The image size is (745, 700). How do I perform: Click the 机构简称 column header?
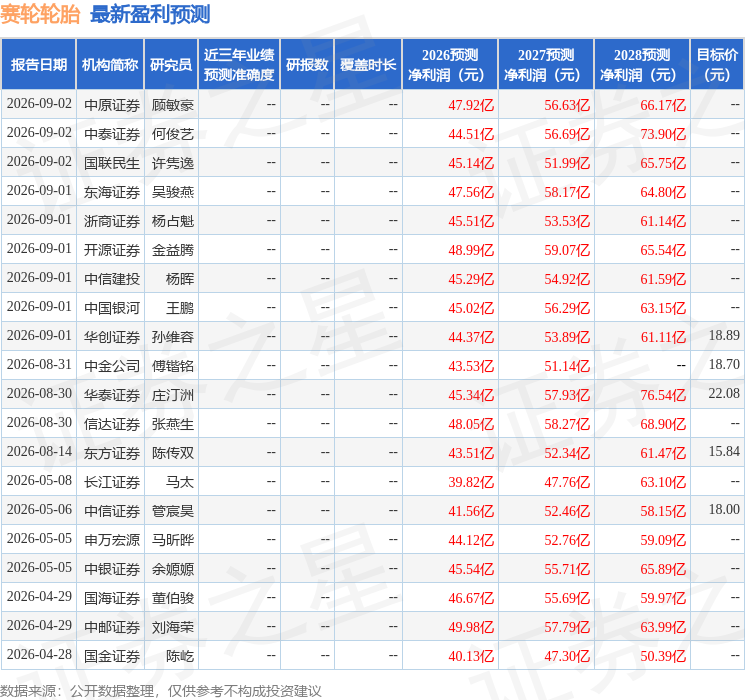coord(110,64)
